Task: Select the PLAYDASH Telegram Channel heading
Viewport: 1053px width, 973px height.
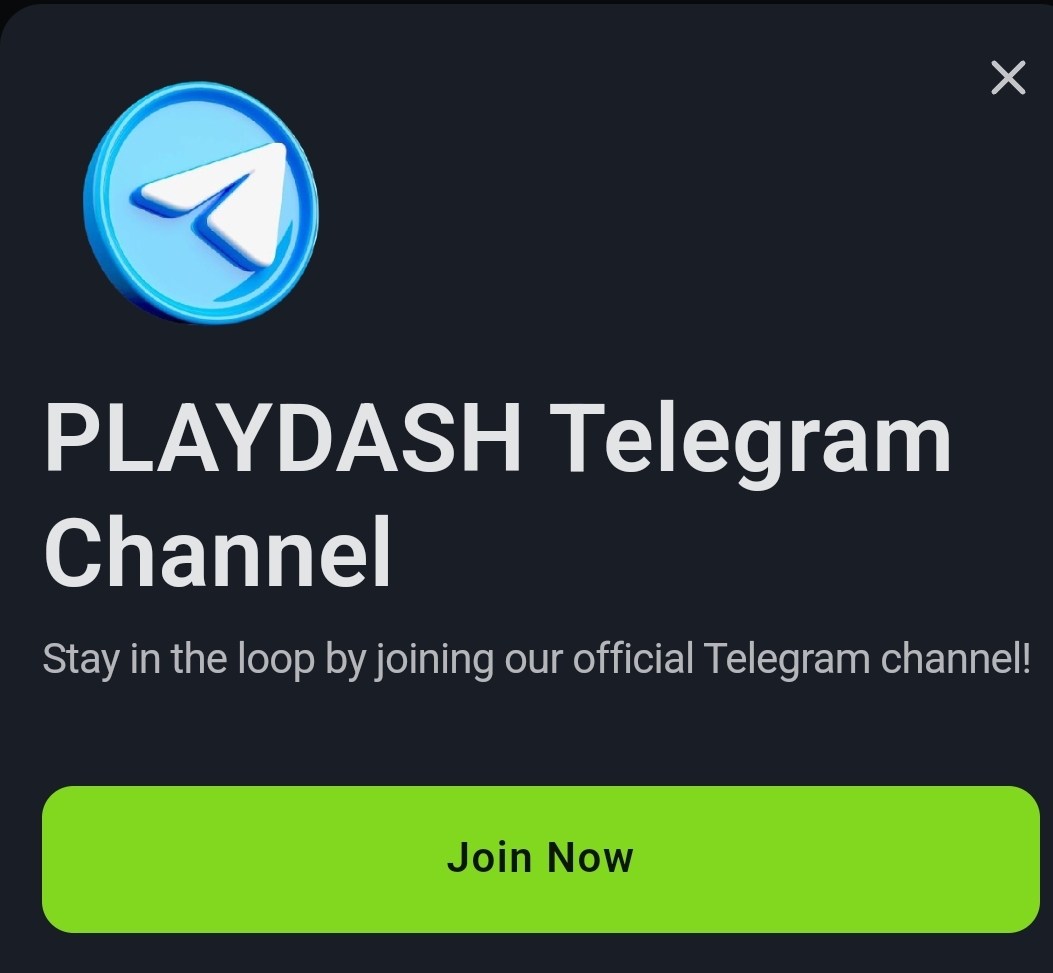Action: click(497, 495)
